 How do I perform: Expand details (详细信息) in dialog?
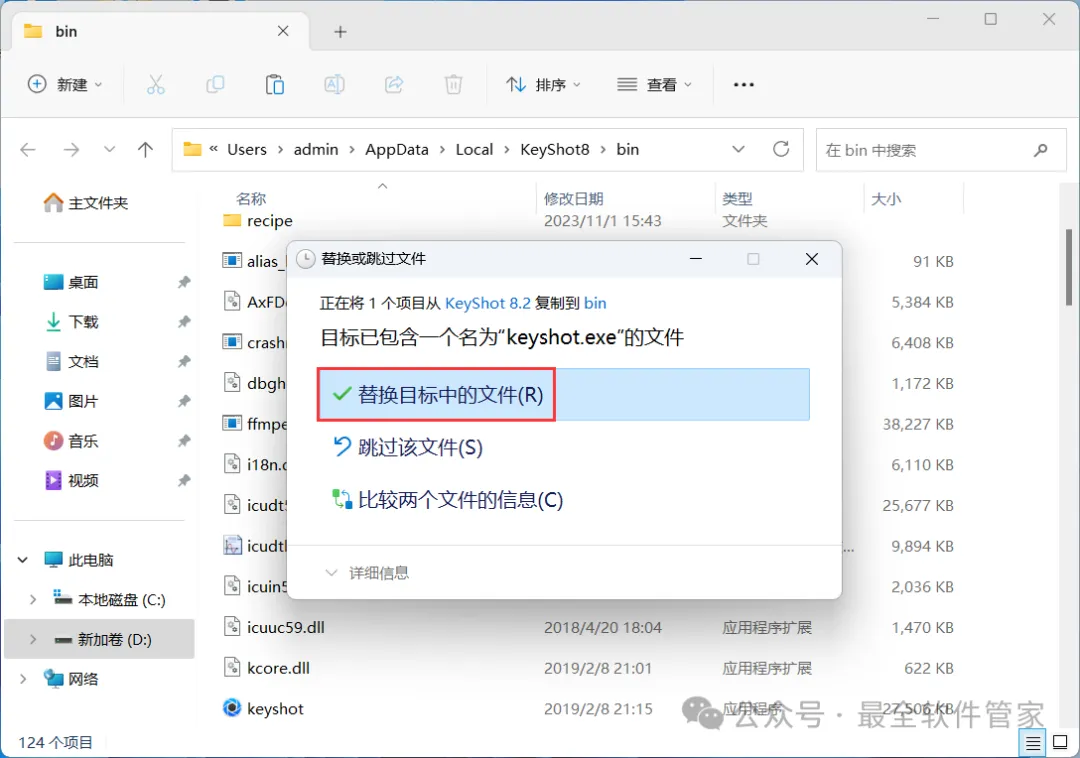367,573
